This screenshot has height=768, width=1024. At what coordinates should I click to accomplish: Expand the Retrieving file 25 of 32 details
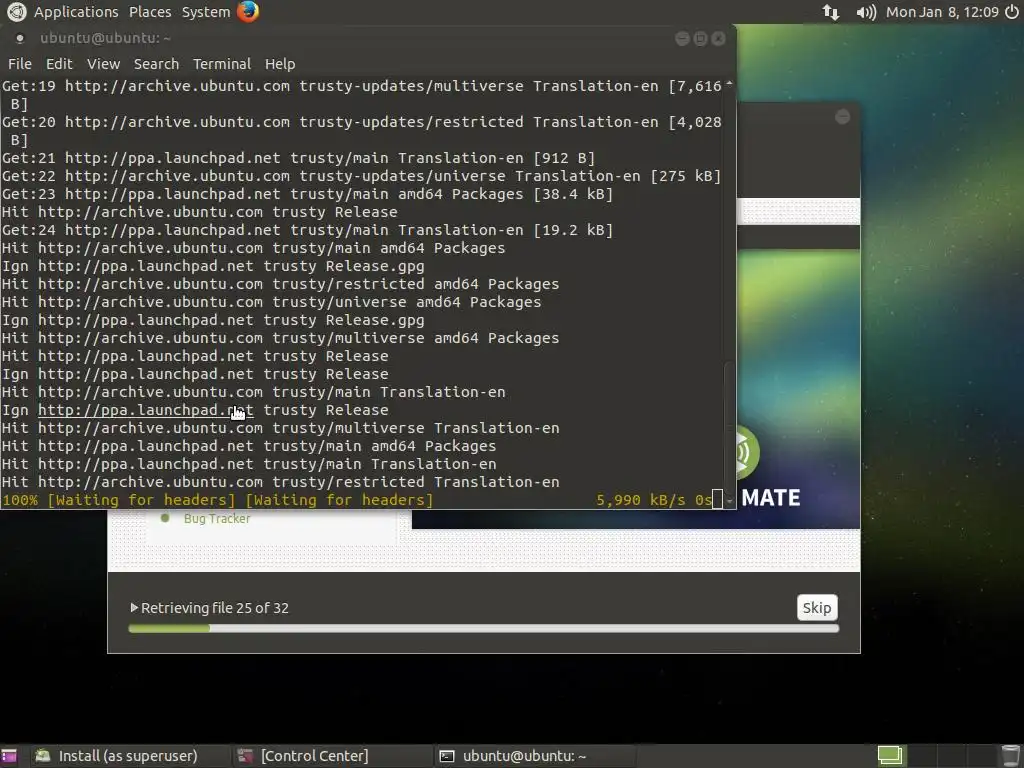coord(135,608)
